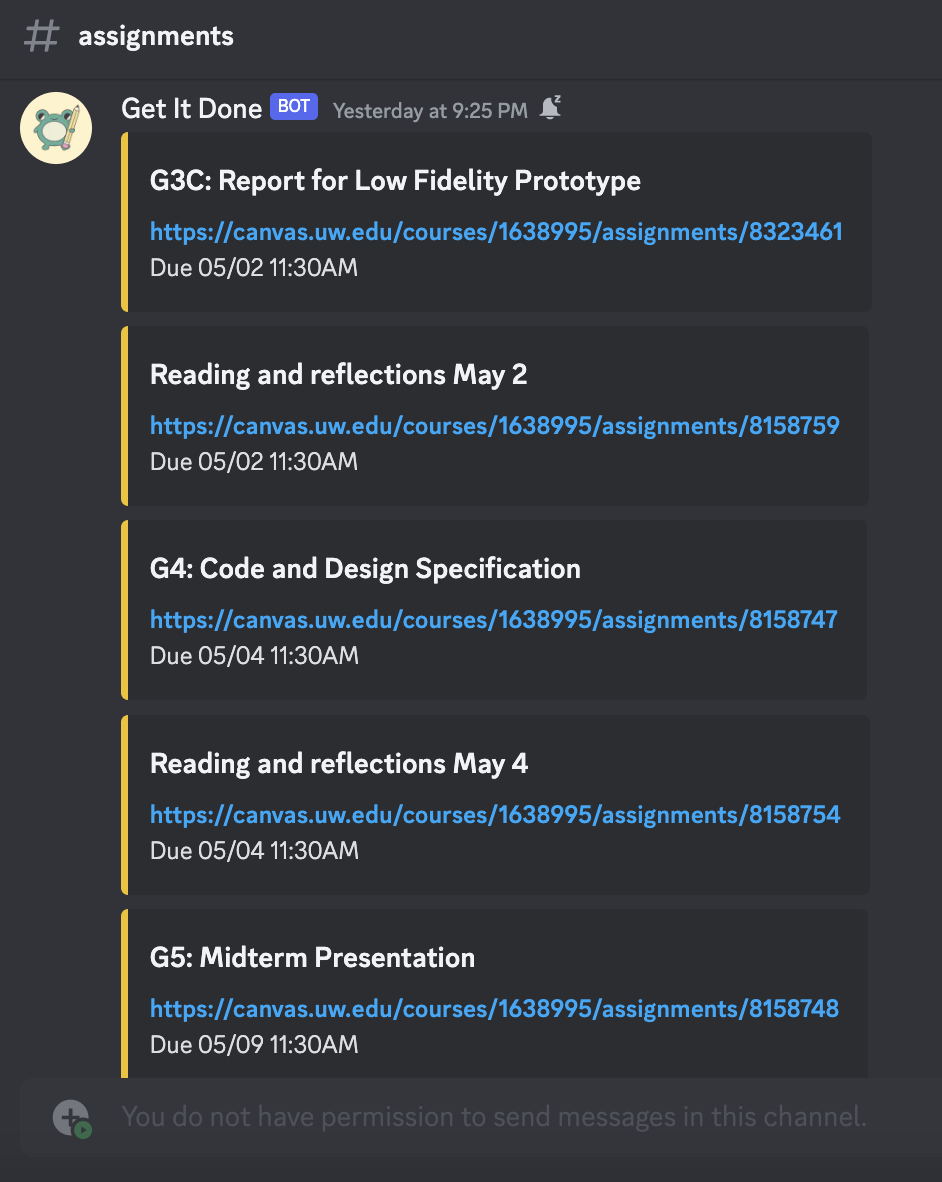Click the Get It Done bot username
The width and height of the screenshot is (942, 1182).
pos(191,108)
